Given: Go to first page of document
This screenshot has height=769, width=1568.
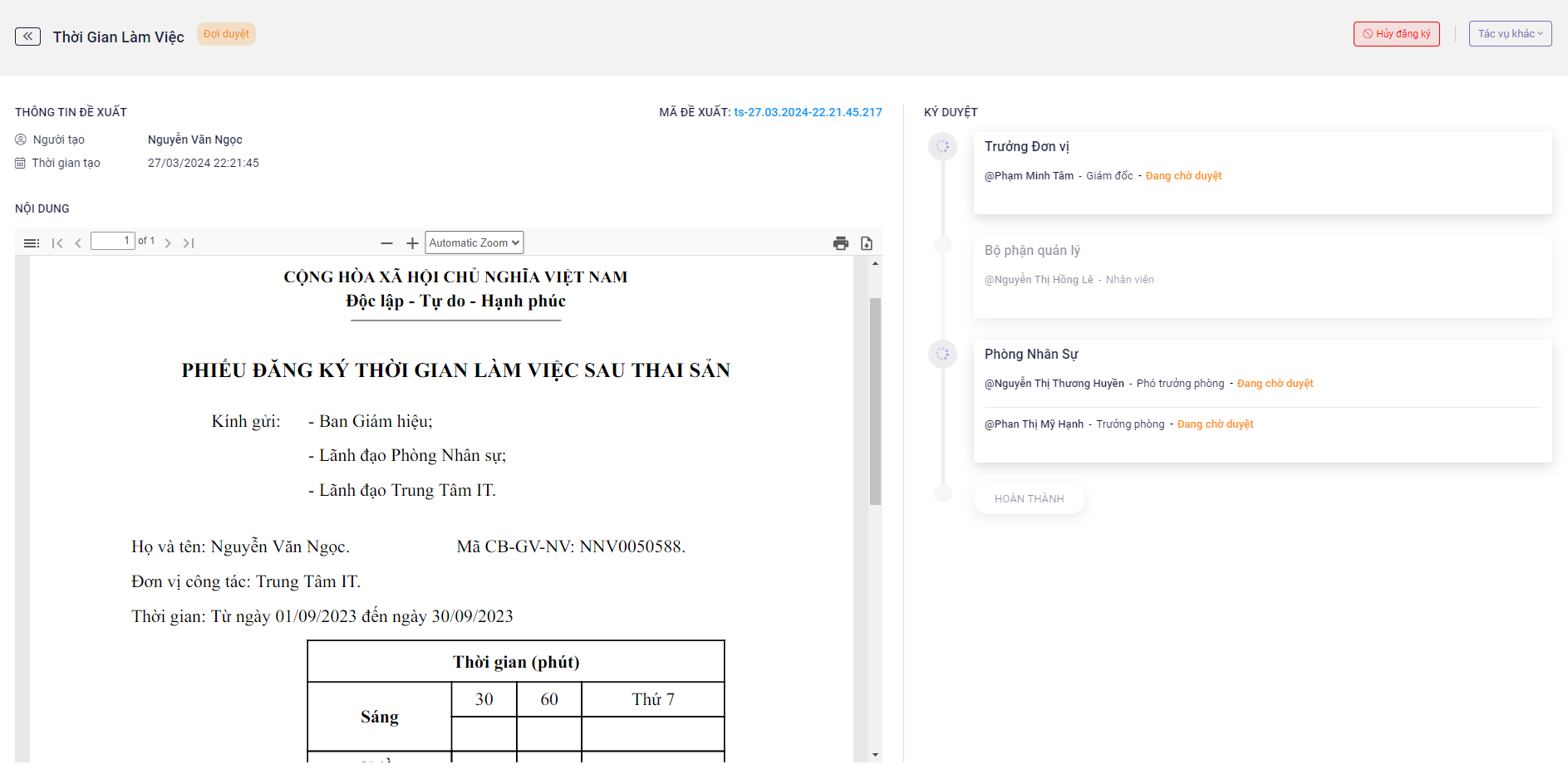Looking at the screenshot, I should click(x=57, y=243).
